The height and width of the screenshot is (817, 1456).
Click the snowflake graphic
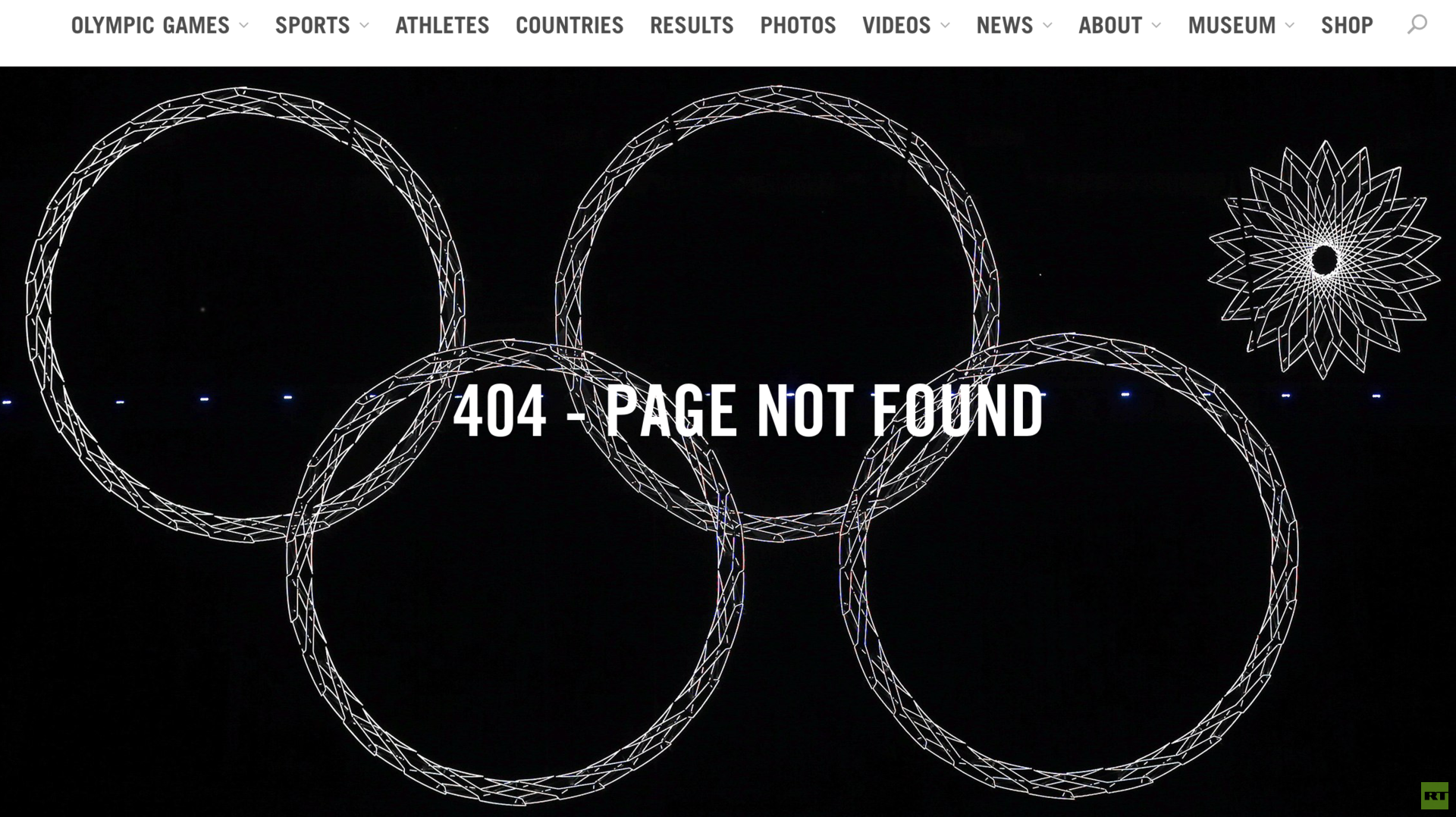pyautogui.click(x=1324, y=259)
